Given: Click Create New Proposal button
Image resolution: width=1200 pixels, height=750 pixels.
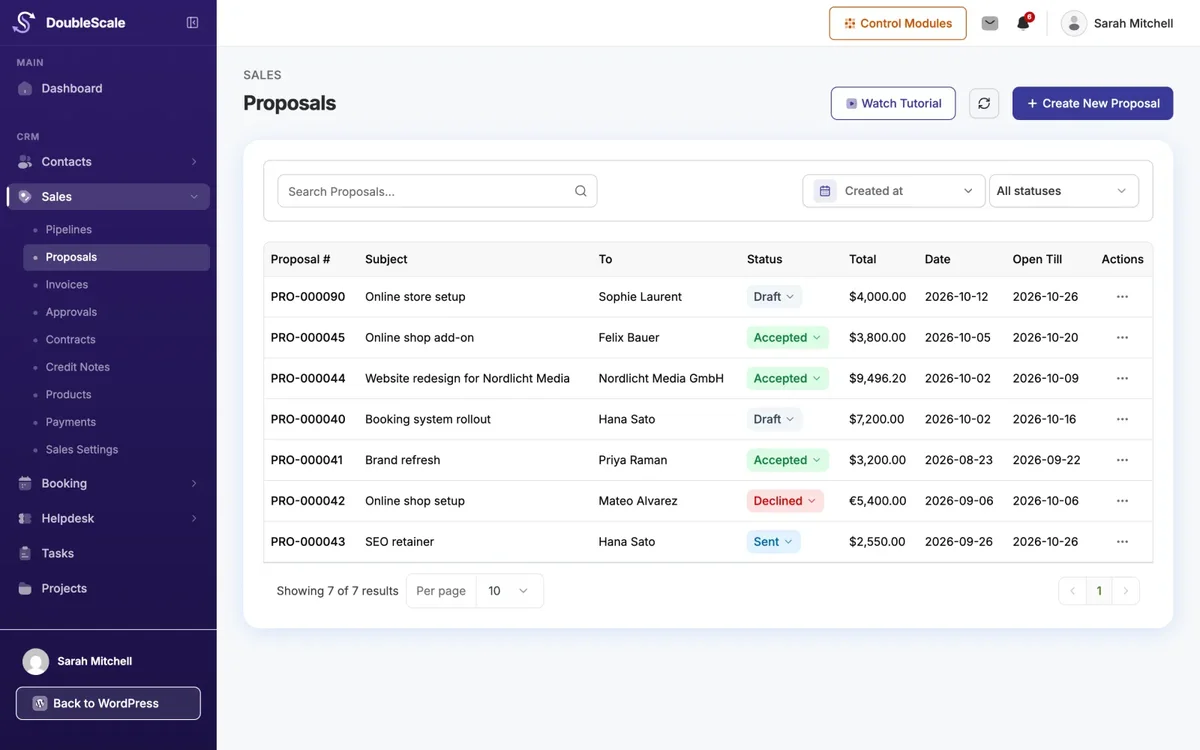Looking at the screenshot, I should coord(1092,103).
